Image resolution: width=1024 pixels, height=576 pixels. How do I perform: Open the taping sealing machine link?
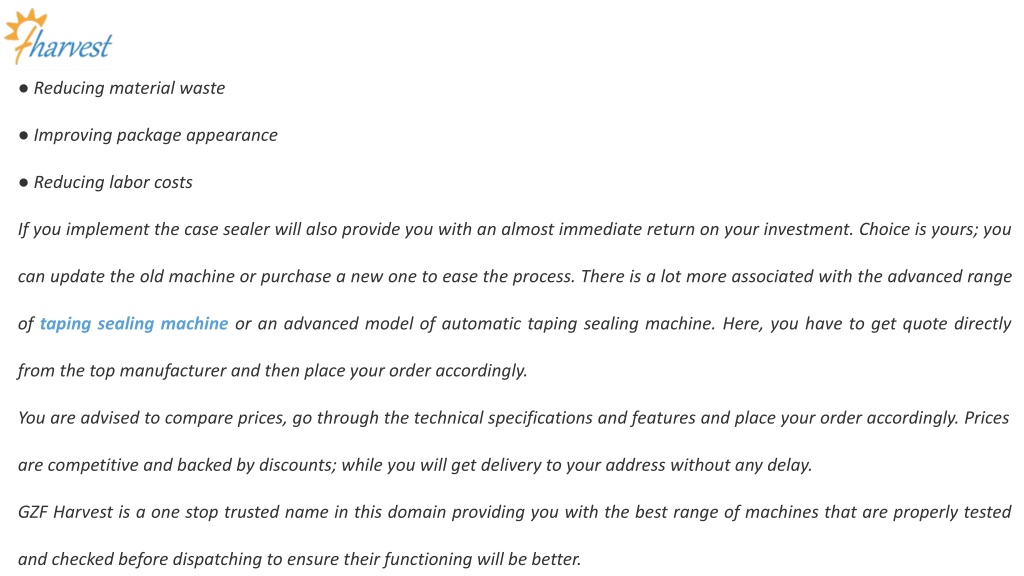(x=134, y=323)
